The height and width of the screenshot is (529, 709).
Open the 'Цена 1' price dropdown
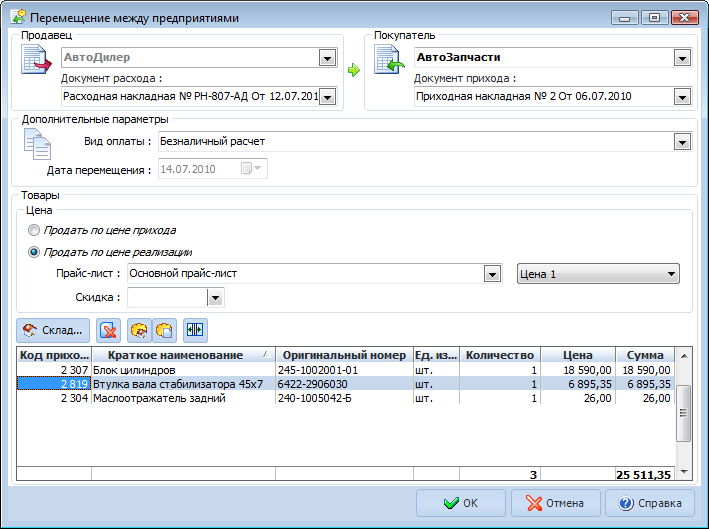pyautogui.click(x=670, y=274)
